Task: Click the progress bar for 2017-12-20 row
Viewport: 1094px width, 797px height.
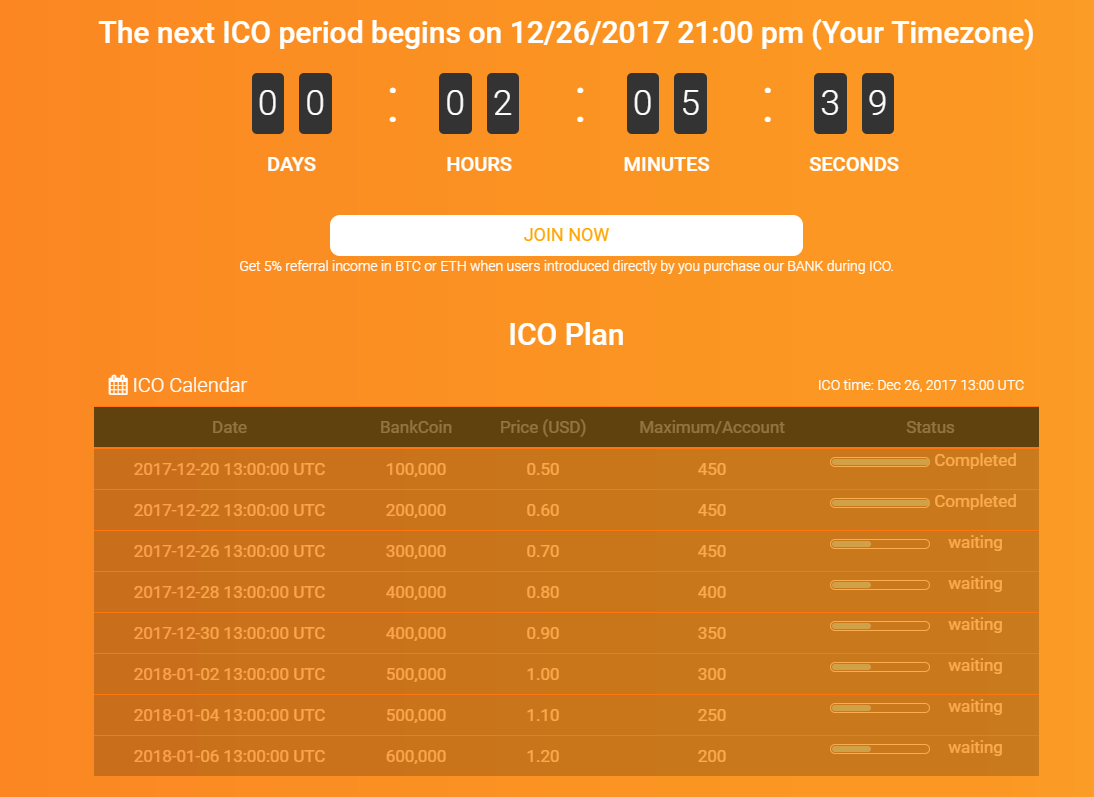Action: 880,462
